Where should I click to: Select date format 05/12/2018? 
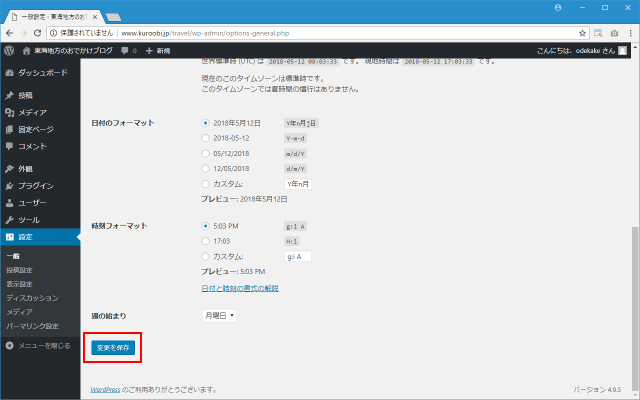pos(205,153)
